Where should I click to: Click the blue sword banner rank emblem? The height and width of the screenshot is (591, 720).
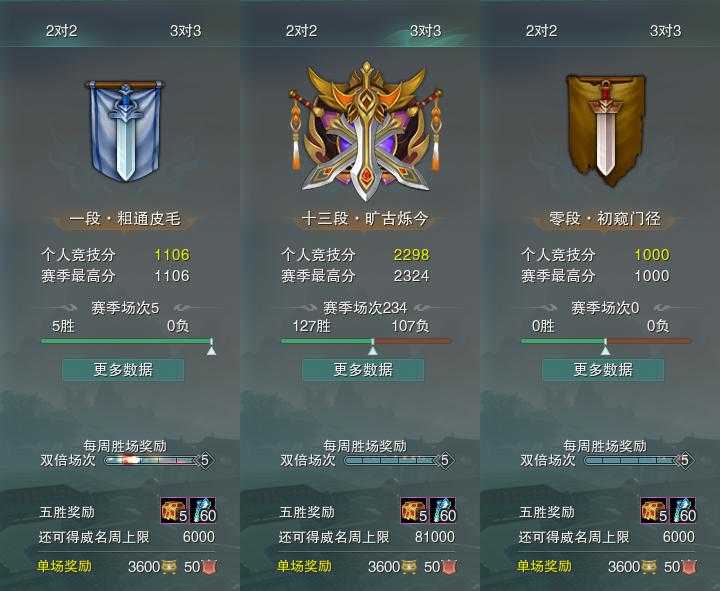(124, 130)
